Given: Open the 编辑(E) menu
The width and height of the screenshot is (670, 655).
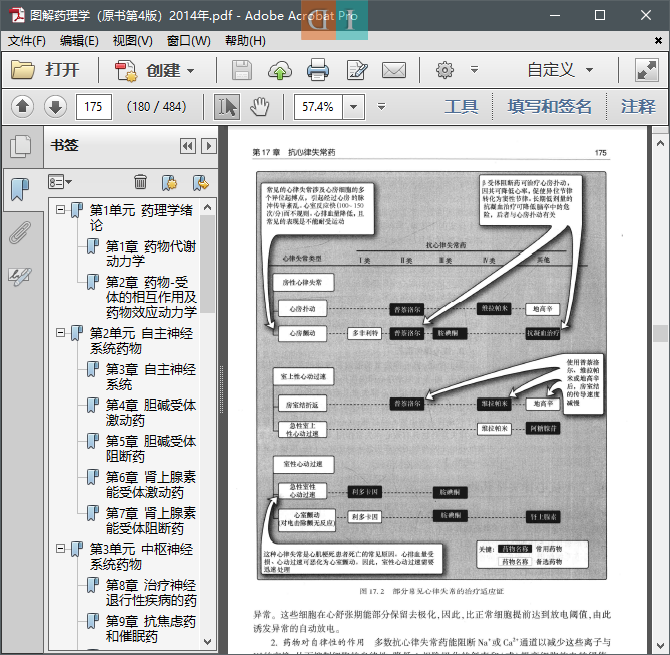Looking at the screenshot, I should tap(79, 41).
